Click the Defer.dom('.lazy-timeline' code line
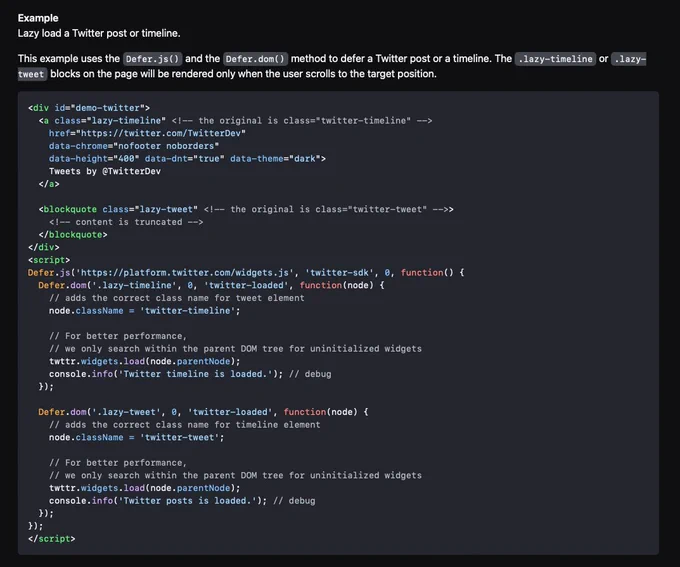The height and width of the screenshot is (567, 680). [x=211, y=285]
